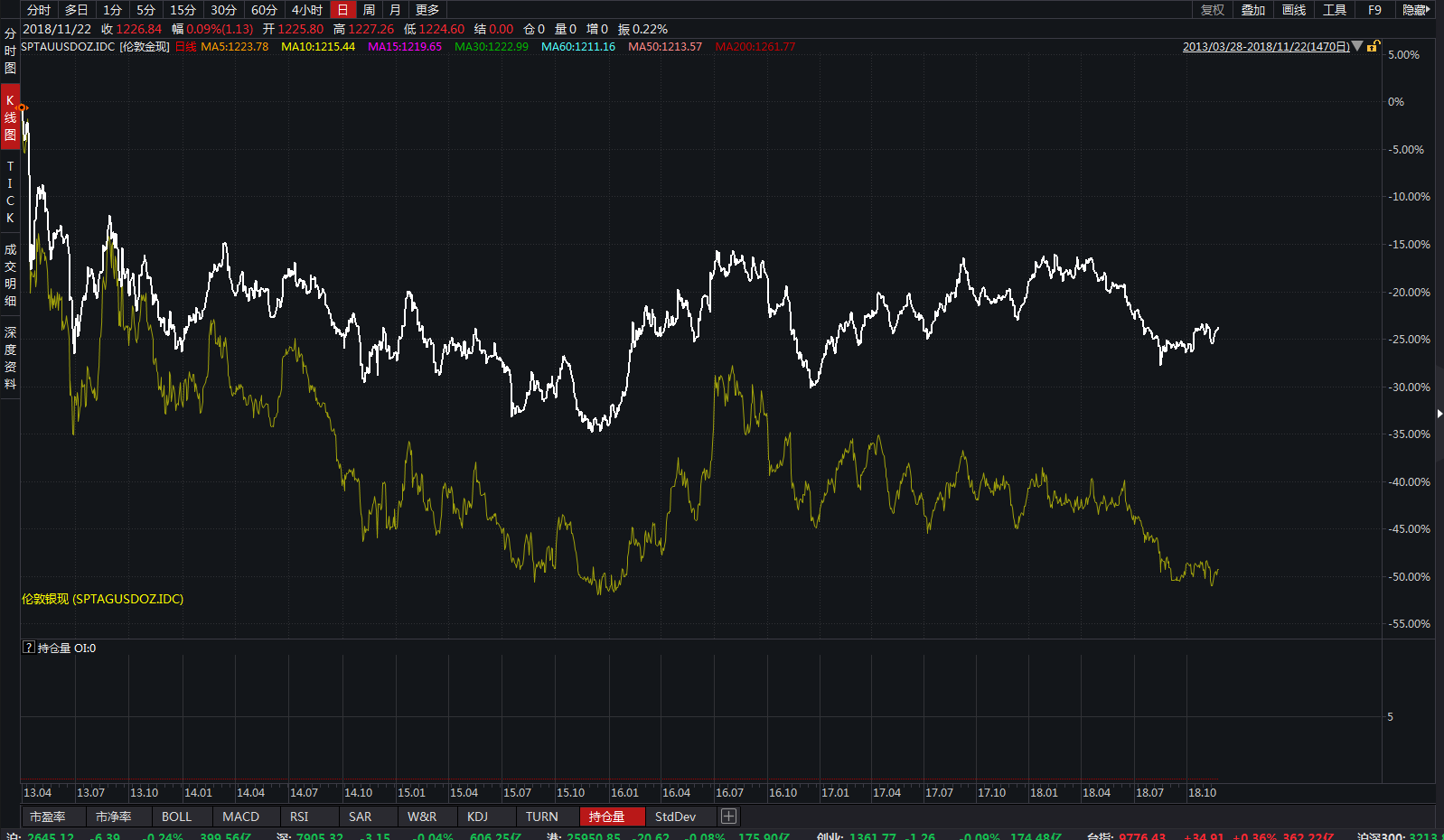This screenshot has height=840, width=1444.
Task: Click the MA15:1219.65 indicator label
Action: (x=405, y=46)
